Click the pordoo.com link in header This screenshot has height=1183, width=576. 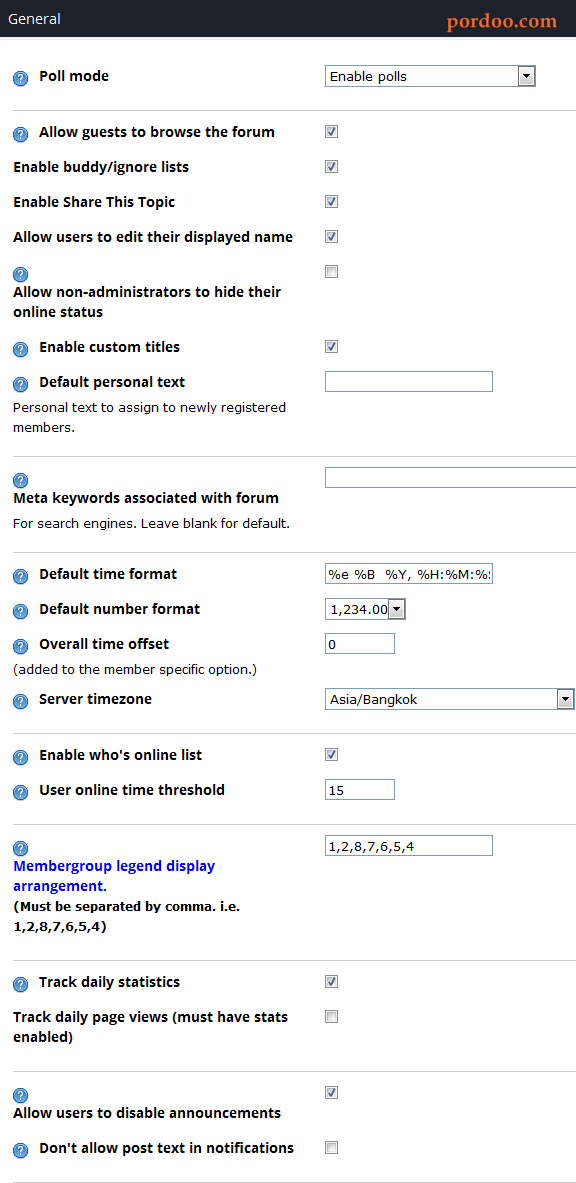click(502, 21)
